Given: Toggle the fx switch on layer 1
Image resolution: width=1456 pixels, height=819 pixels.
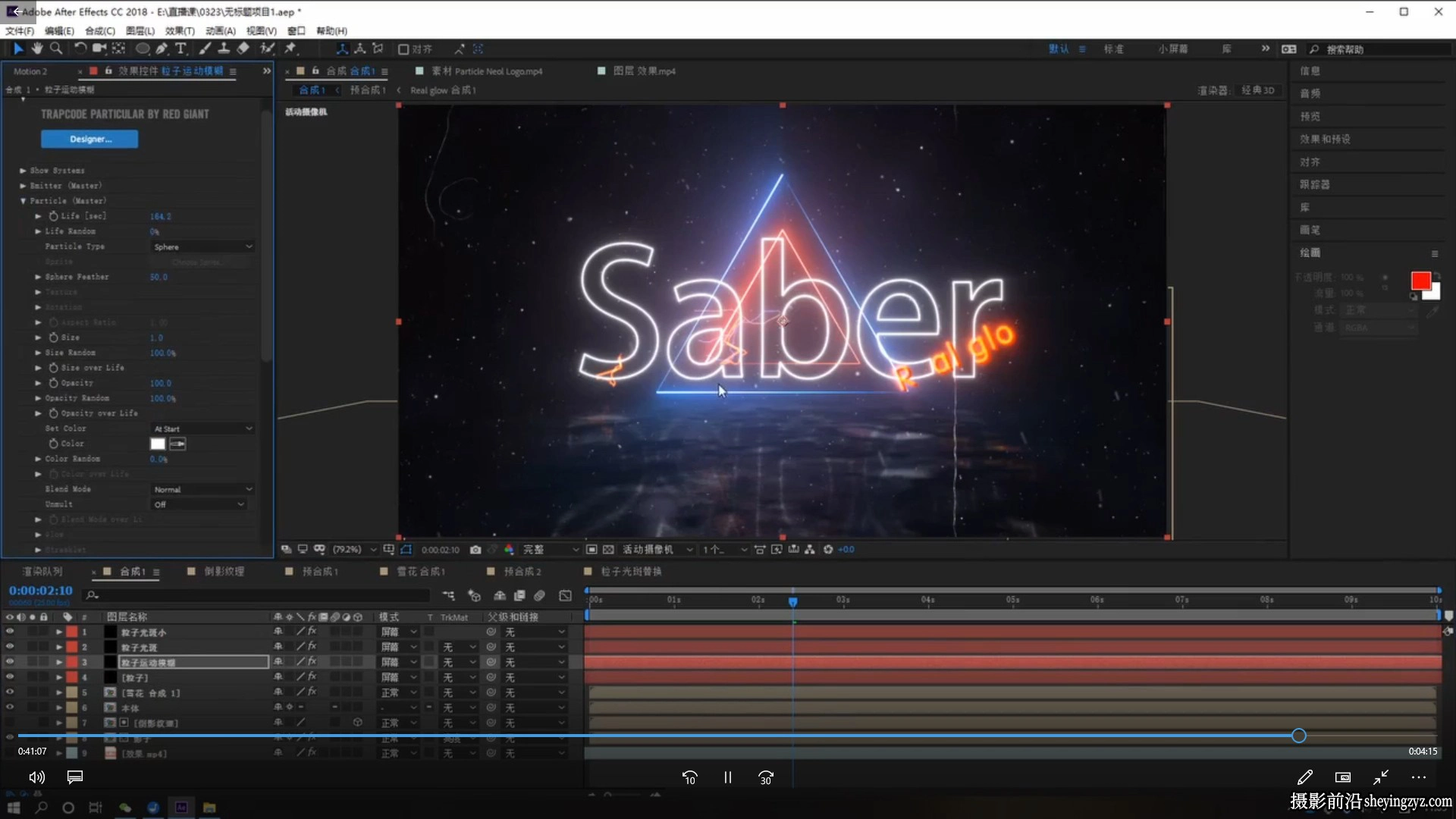Looking at the screenshot, I should pos(312,632).
